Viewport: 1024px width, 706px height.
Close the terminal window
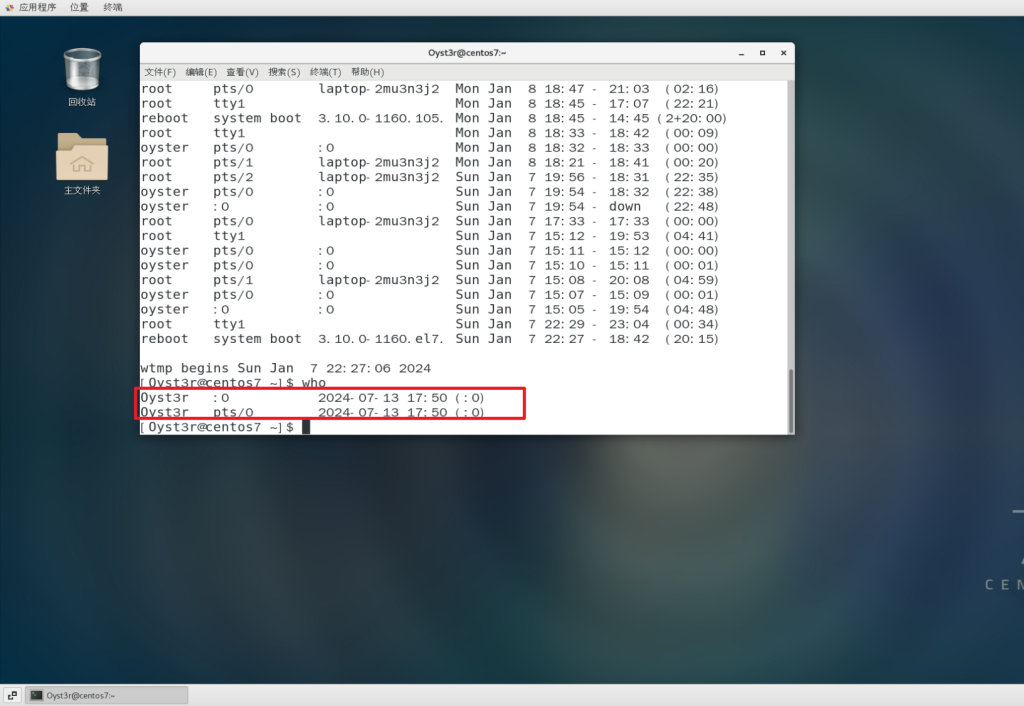[x=781, y=52]
